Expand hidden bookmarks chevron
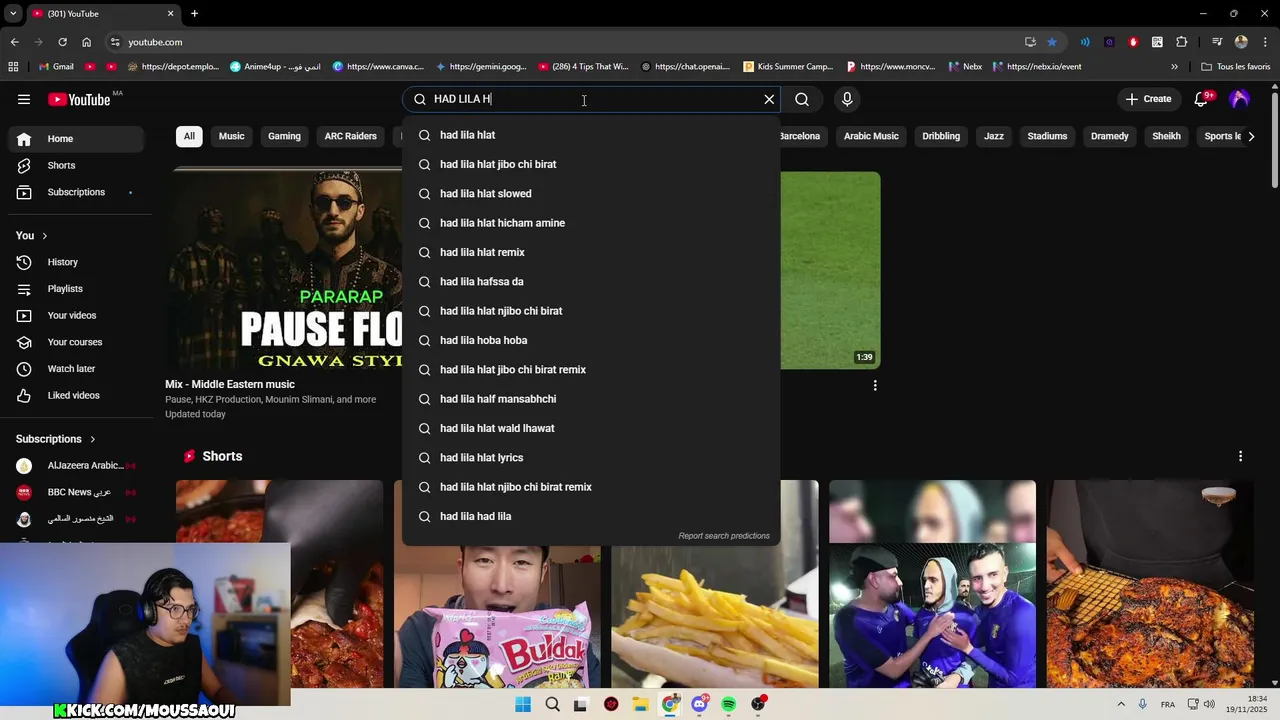The image size is (1280, 720). pos(1174,67)
